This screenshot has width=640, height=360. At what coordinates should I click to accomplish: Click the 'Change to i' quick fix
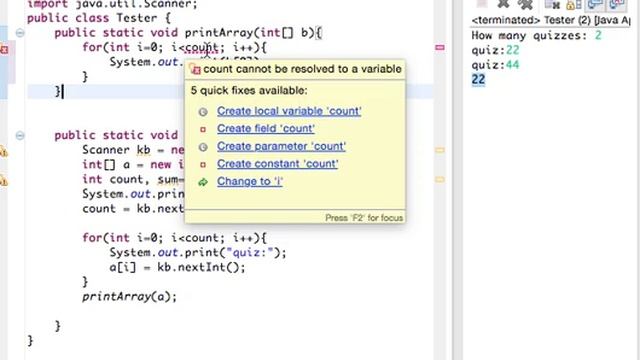click(x=250, y=181)
